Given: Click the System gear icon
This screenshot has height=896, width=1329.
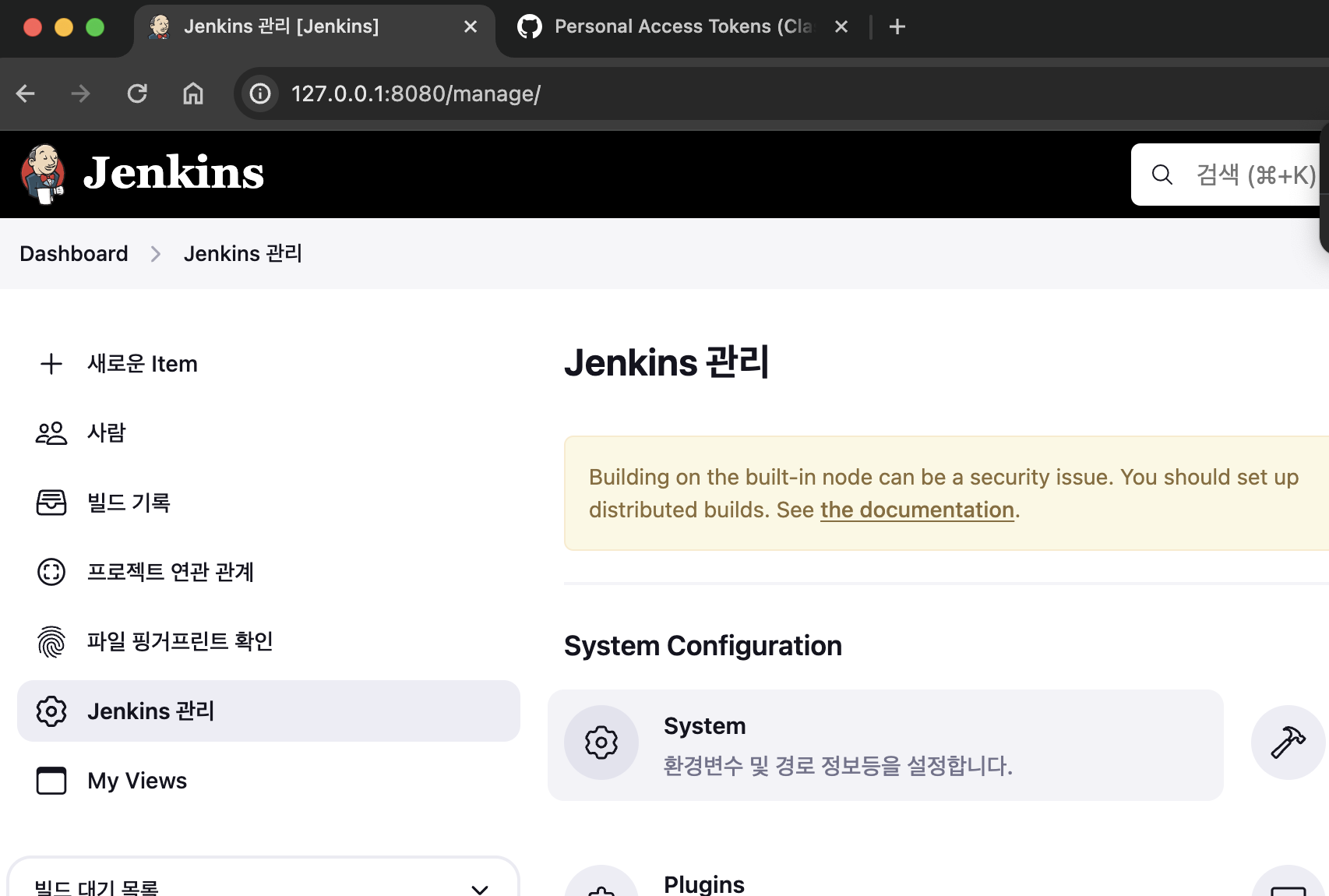Looking at the screenshot, I should 601,743.
